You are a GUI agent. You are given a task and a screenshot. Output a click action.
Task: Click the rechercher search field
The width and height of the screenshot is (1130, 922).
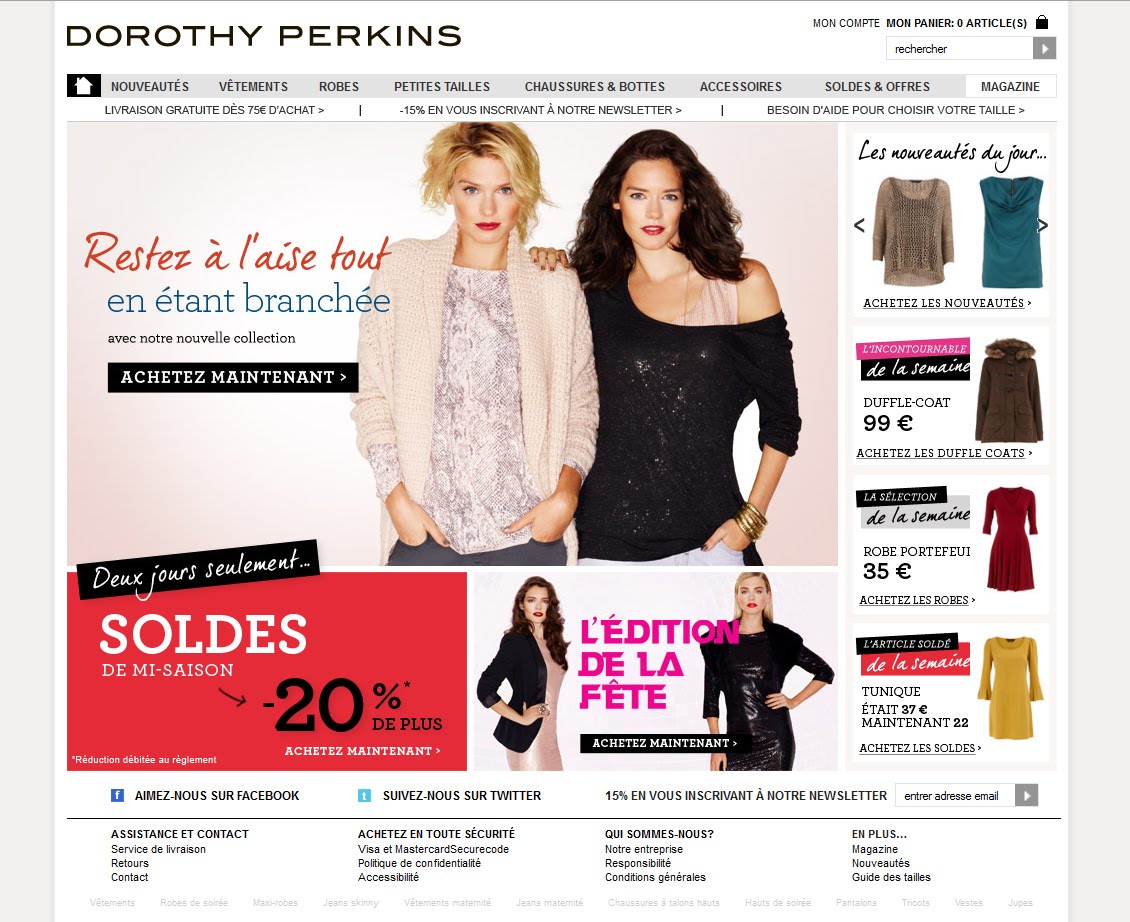pyautogui.click(x=959, y=48)
